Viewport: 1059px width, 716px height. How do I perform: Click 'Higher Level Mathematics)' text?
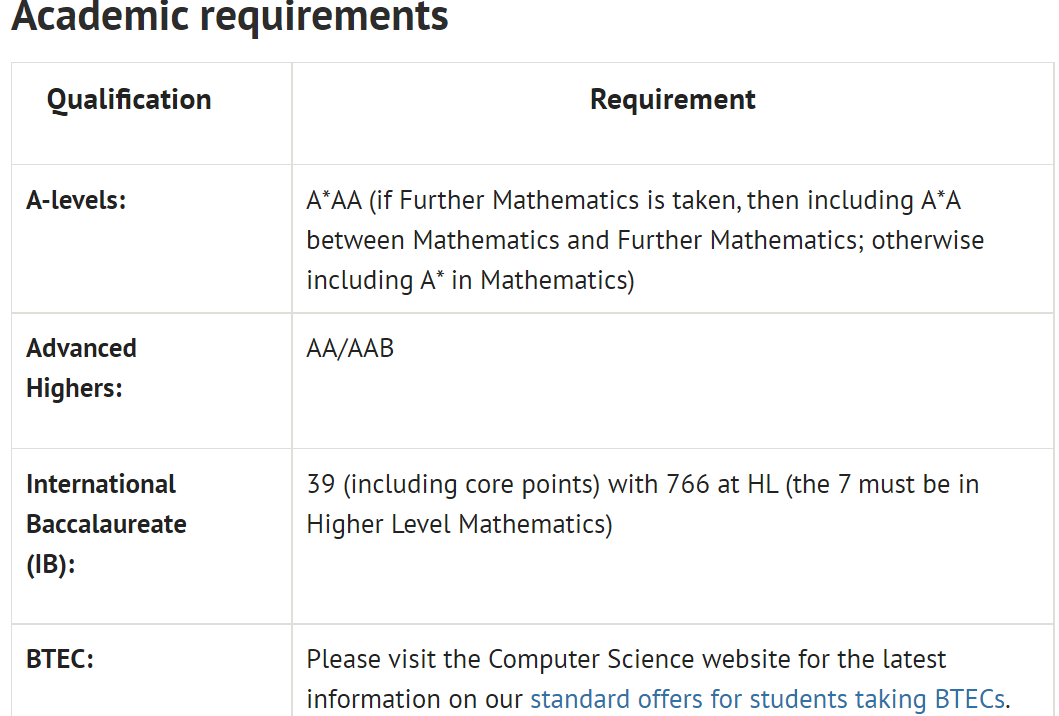pos(459,525)
